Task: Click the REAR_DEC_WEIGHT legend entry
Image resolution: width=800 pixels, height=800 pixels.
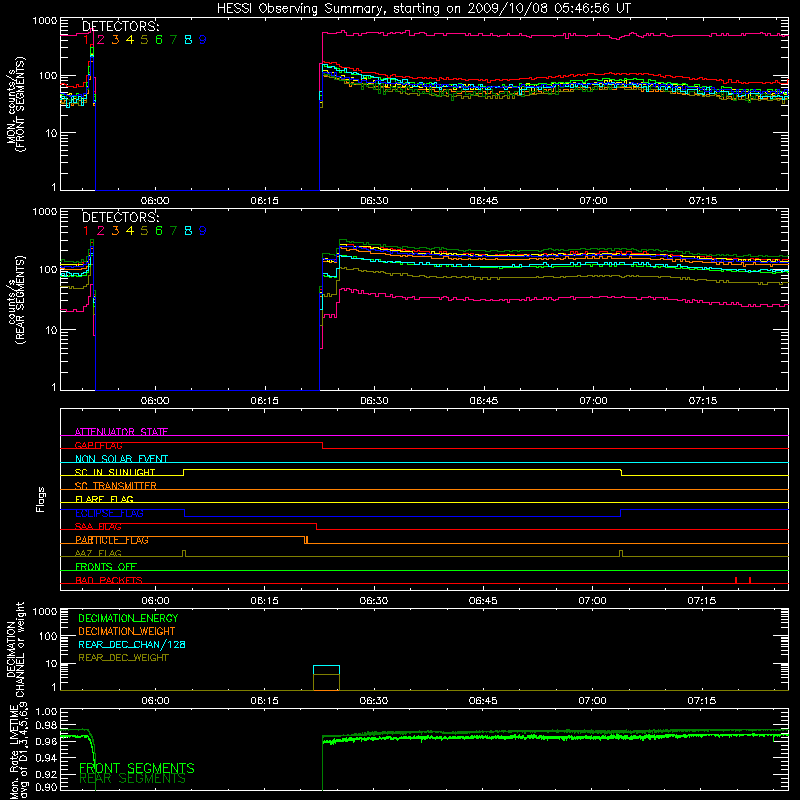Action: click(123, 658)
